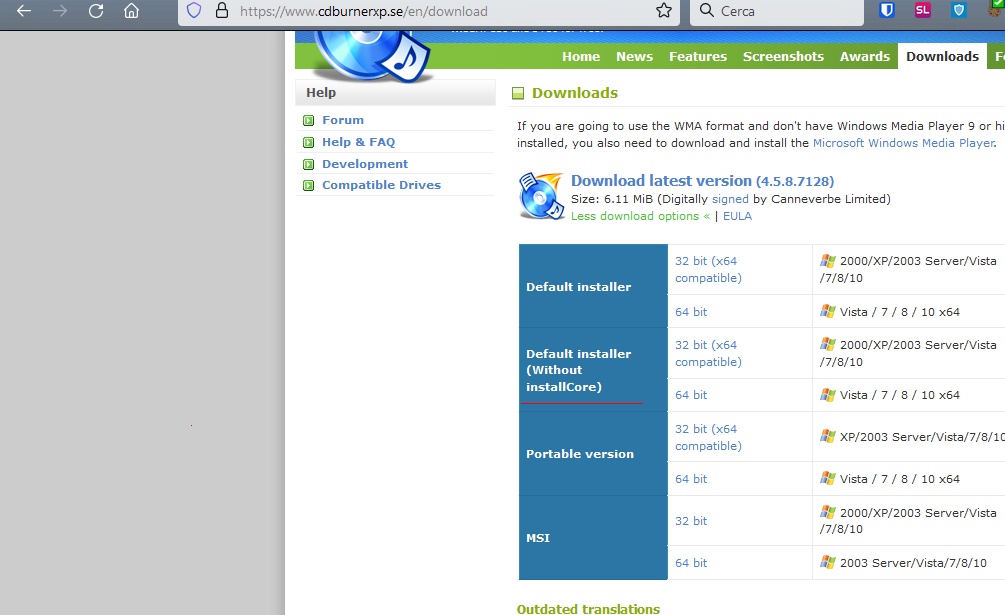Click the Windows flag icon in Portable version 64 bit row
Screen dimensions: 1005x615
point(827,478)
